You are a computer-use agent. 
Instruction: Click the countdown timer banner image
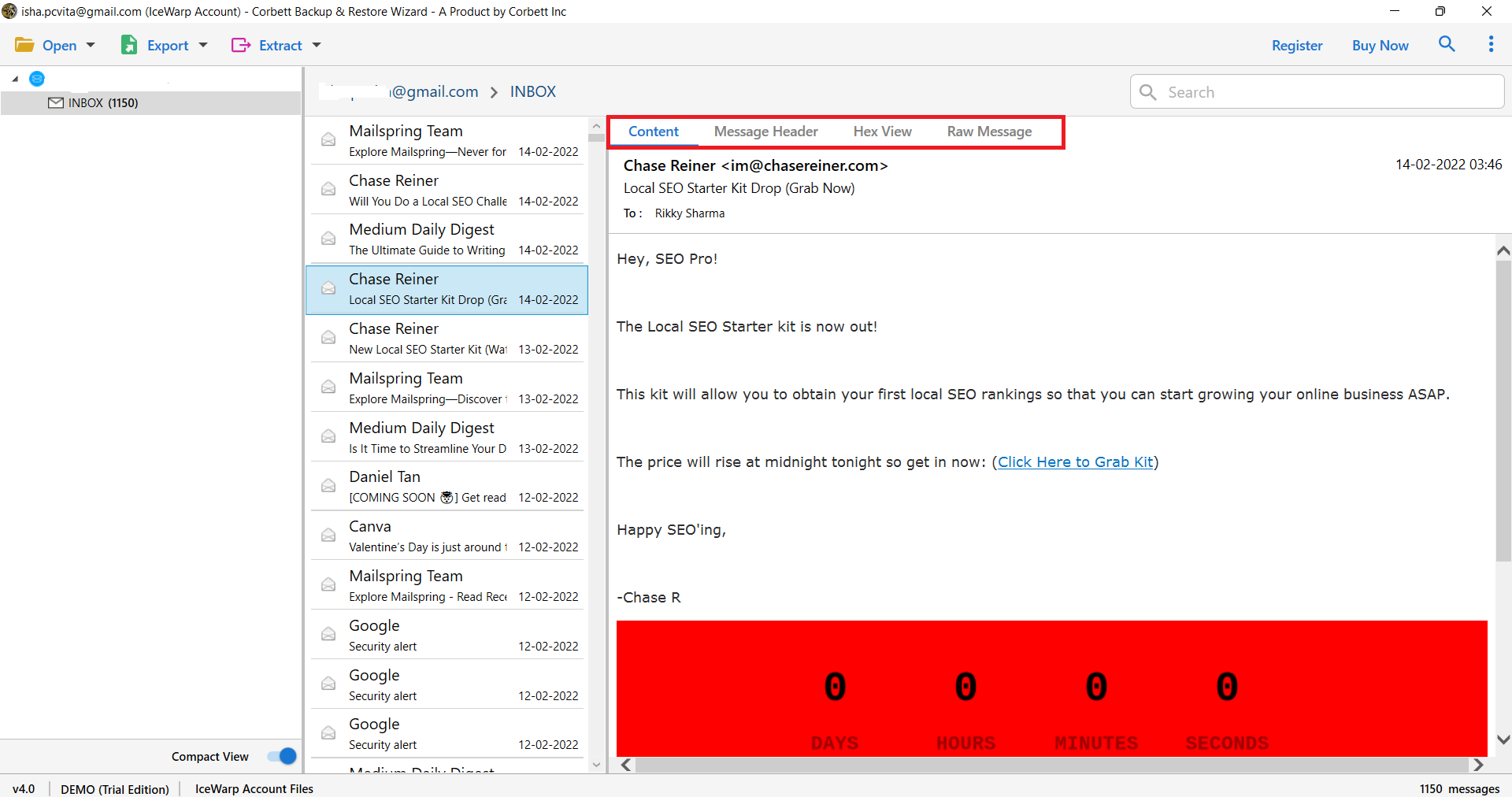coord(1051,688)
